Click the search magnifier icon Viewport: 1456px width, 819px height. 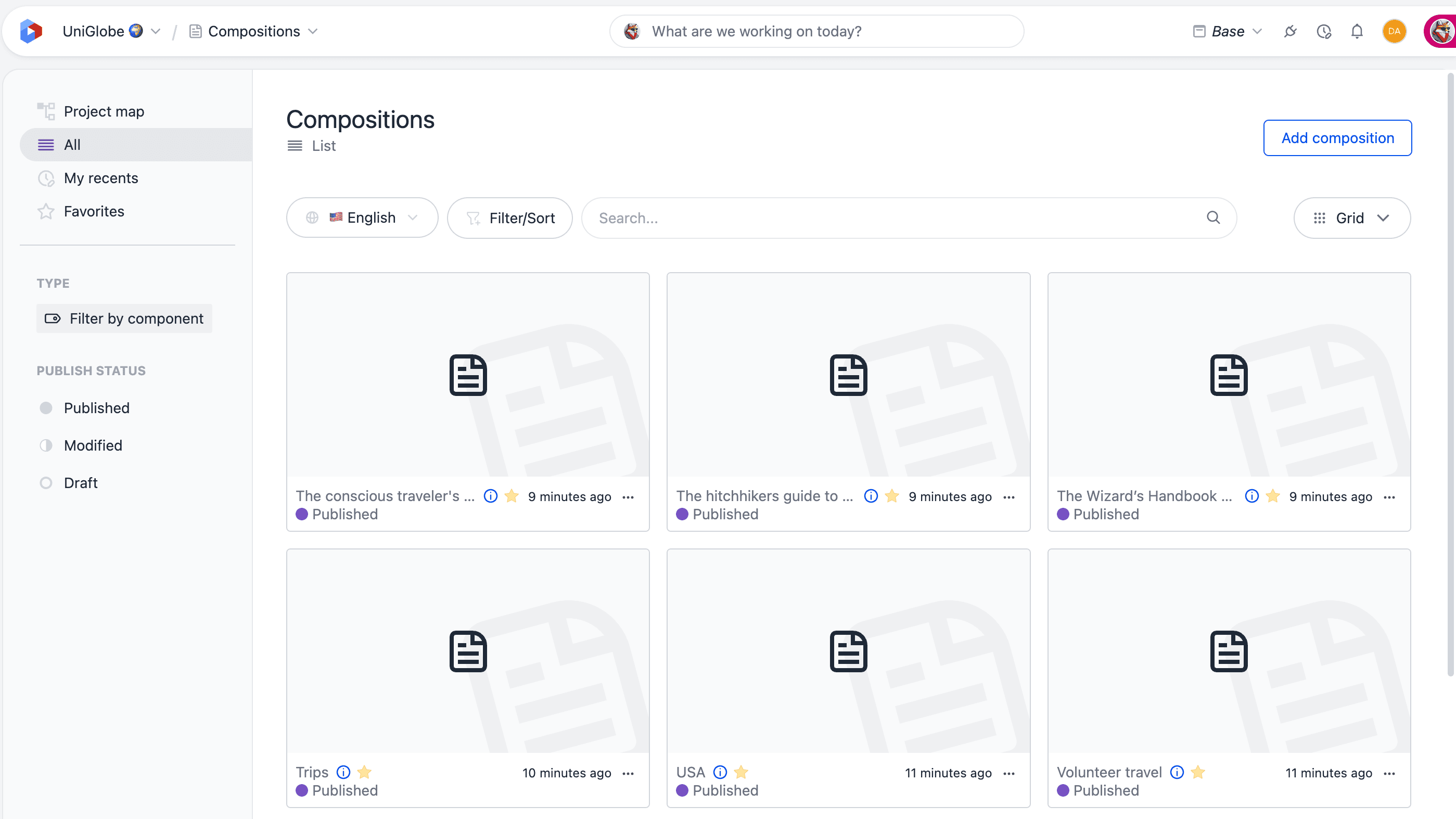coord(1213,217)
